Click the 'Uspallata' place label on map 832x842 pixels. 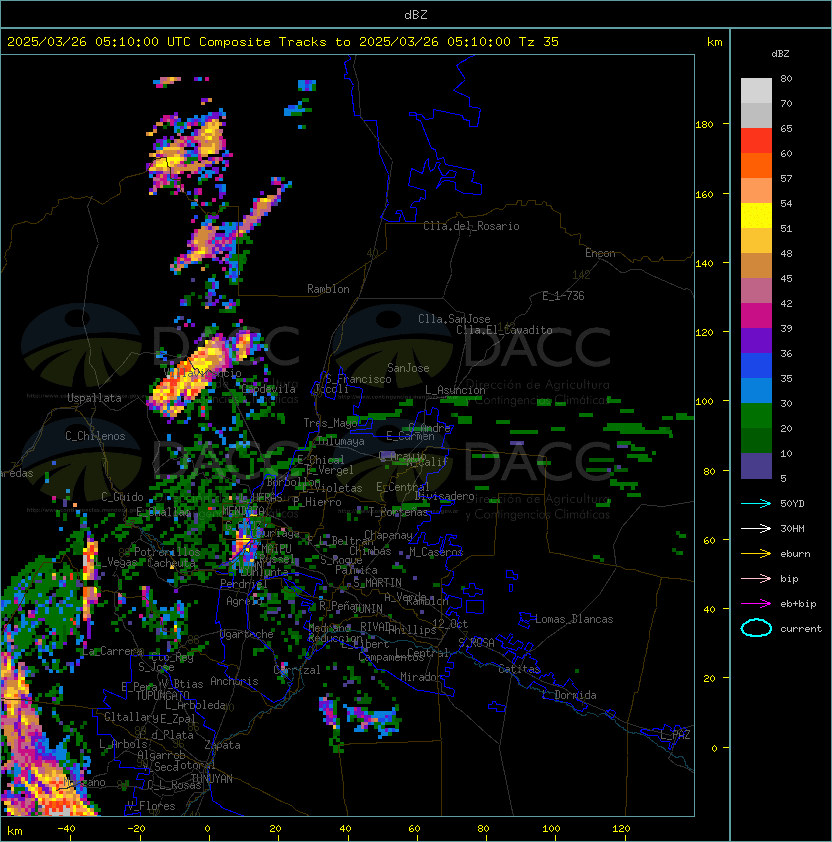coord(94,398)
